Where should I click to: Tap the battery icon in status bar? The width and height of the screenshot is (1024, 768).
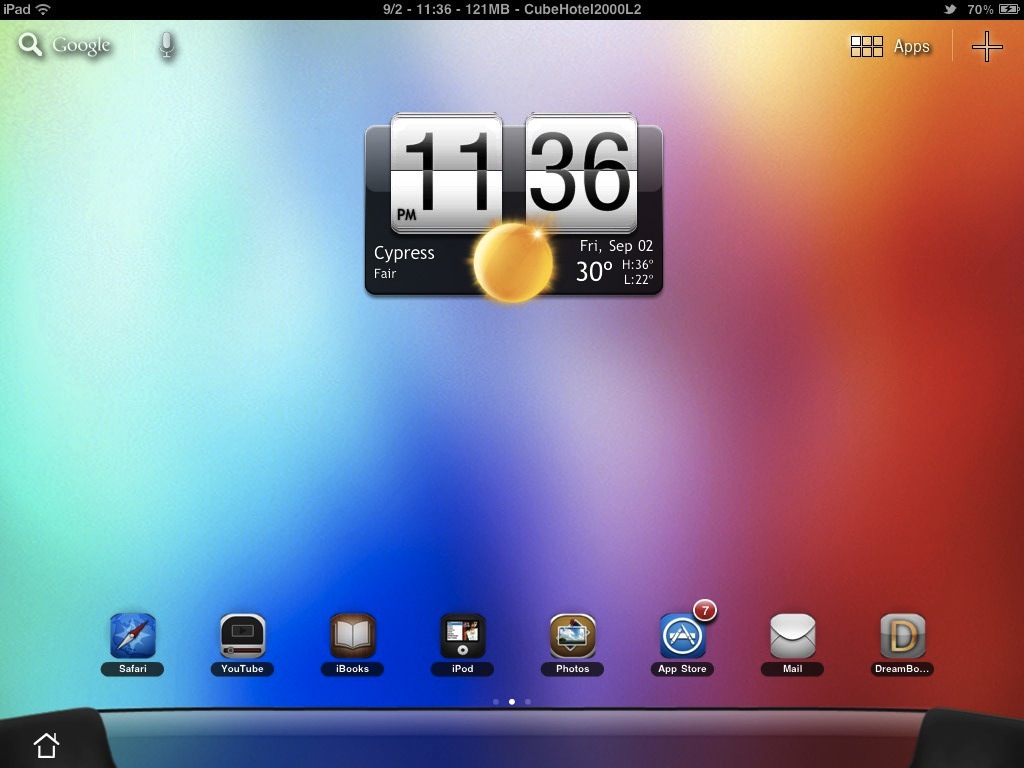[1009, 9]
